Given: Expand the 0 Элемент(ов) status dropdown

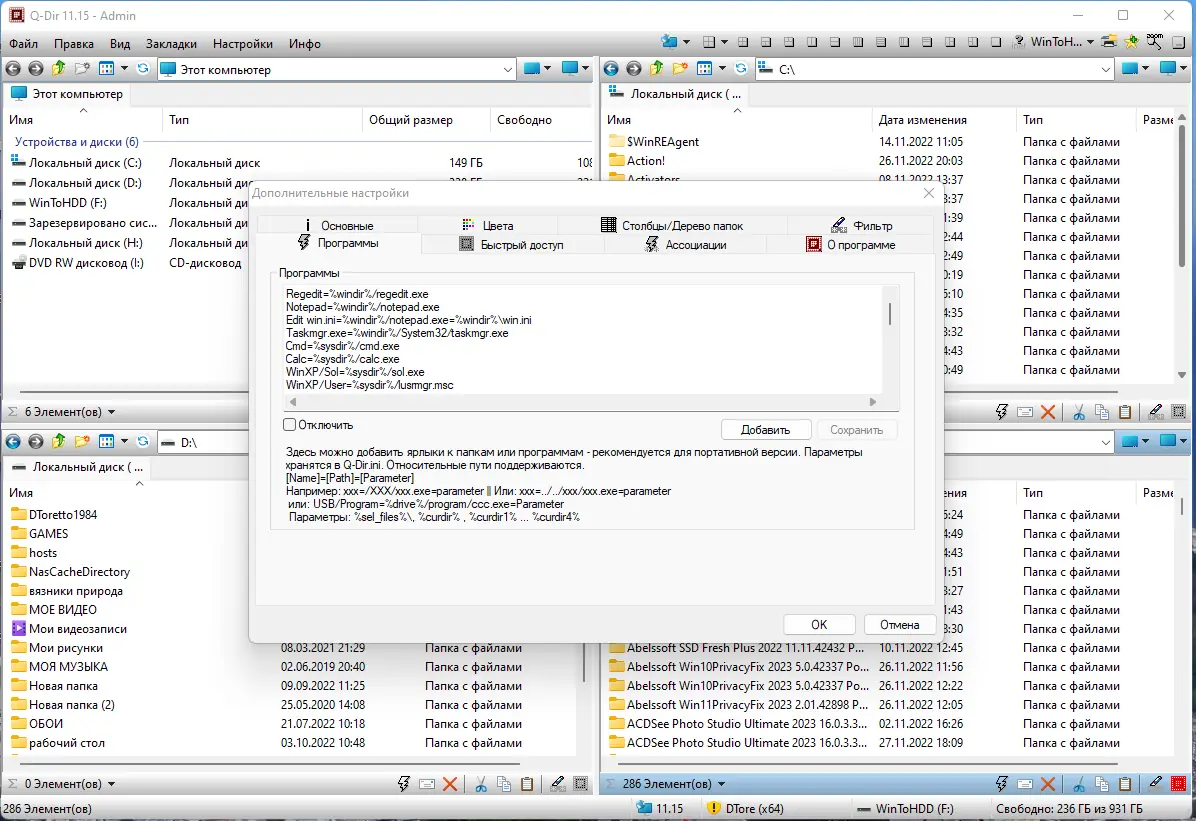Looking at the screenshot, I should point(111,784).
